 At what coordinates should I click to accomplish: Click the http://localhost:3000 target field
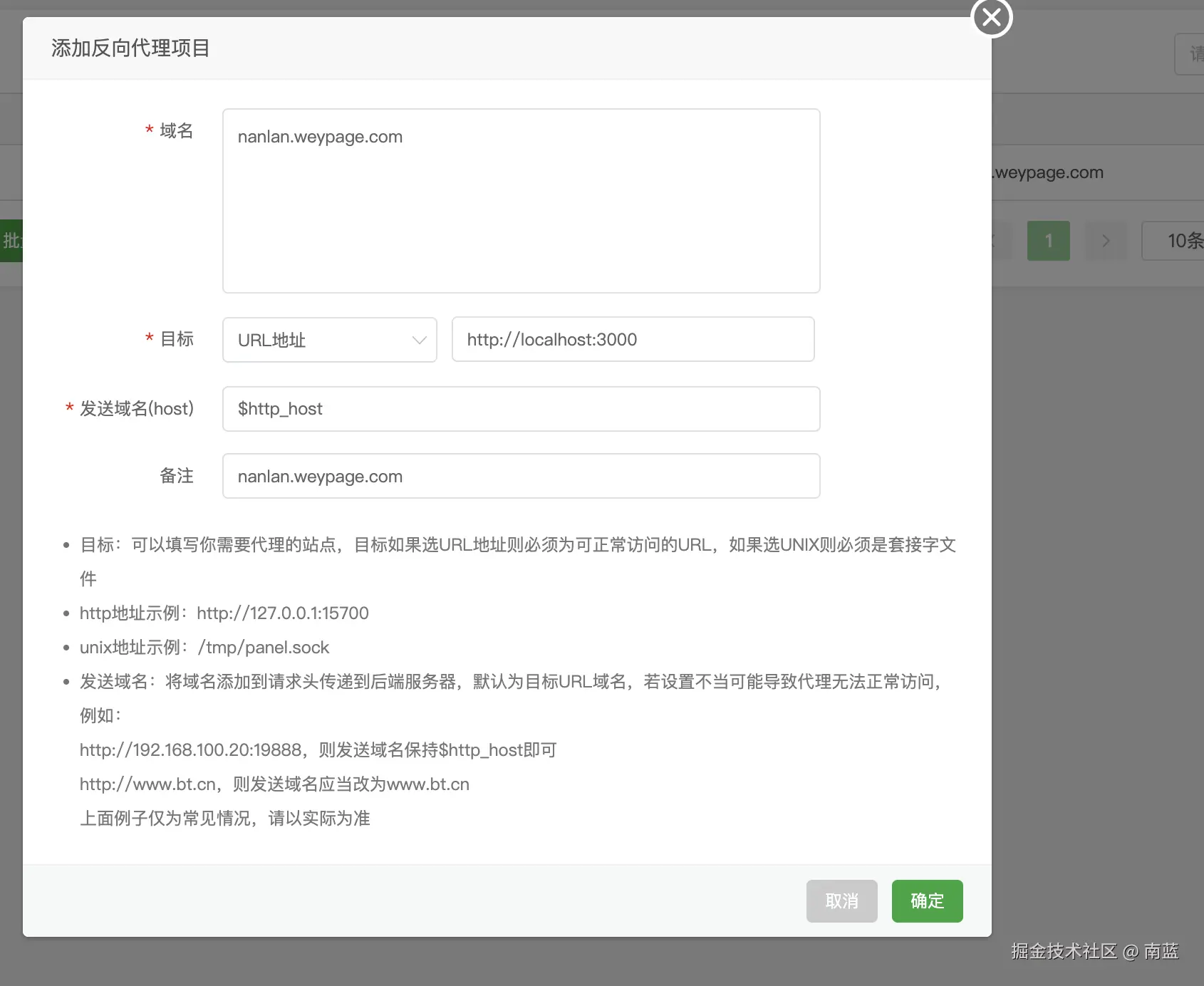(x=633, y=339)
